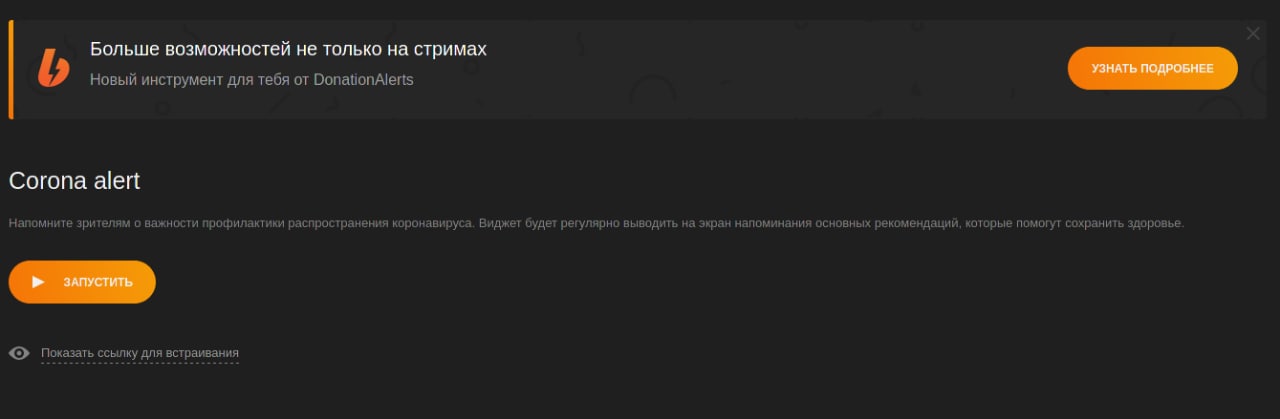Close the promo banner with X
This screenshot has height=419, width=1280.
point(1253,34)
